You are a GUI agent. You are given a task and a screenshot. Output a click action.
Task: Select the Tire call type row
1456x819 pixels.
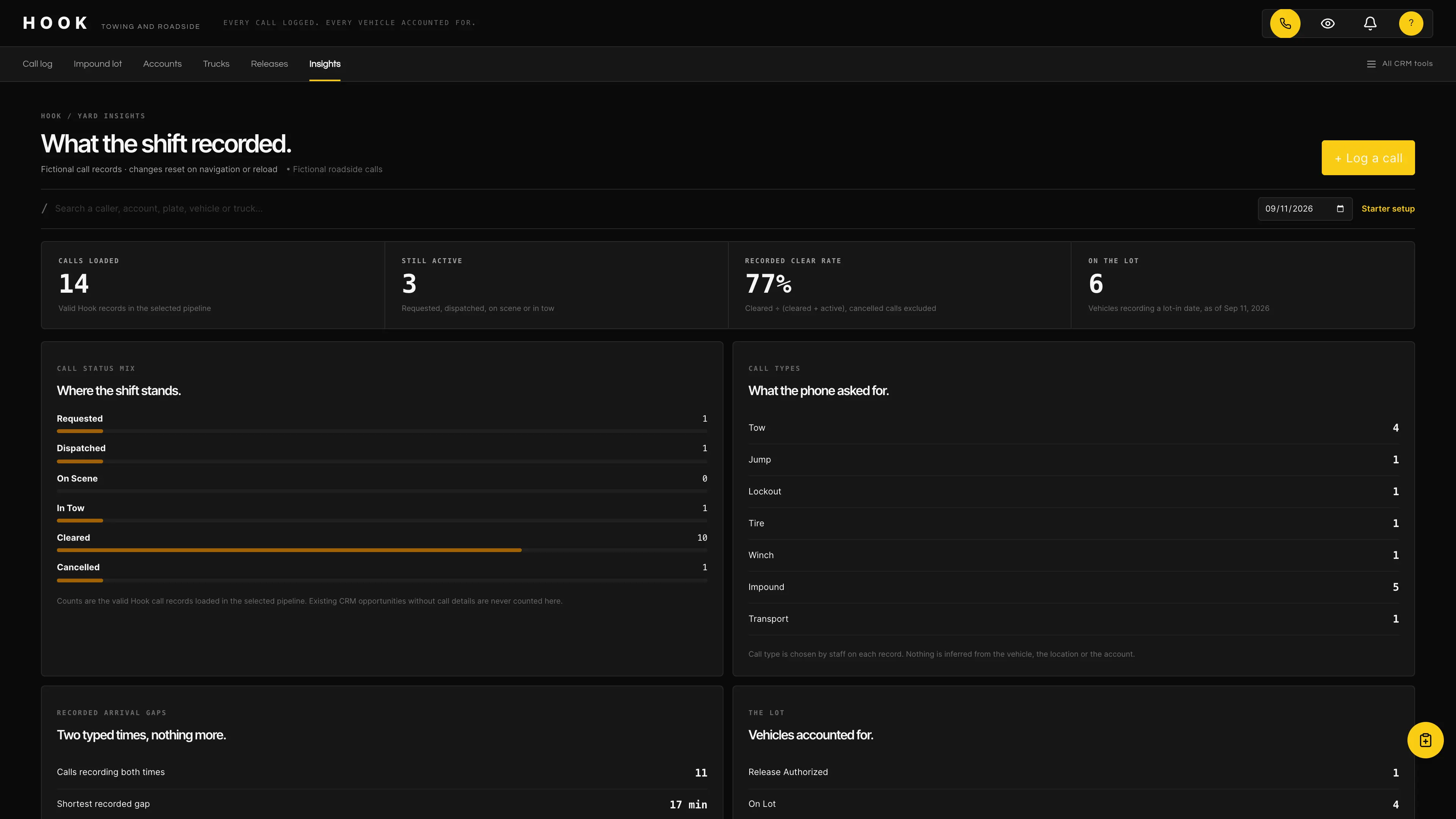pos(1073,523)
